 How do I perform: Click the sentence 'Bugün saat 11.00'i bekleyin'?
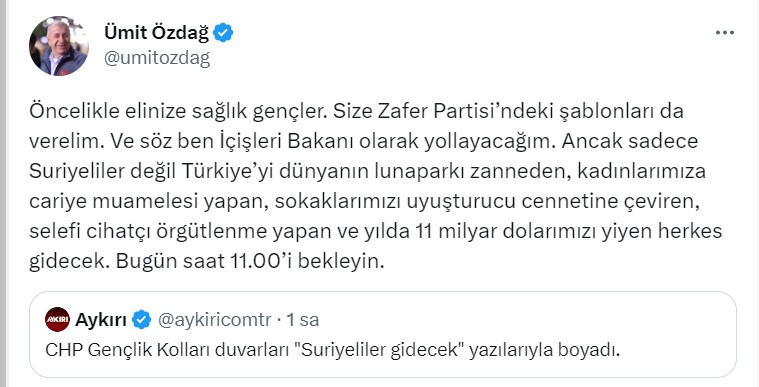pyautogui.click(x=250, y=262)
